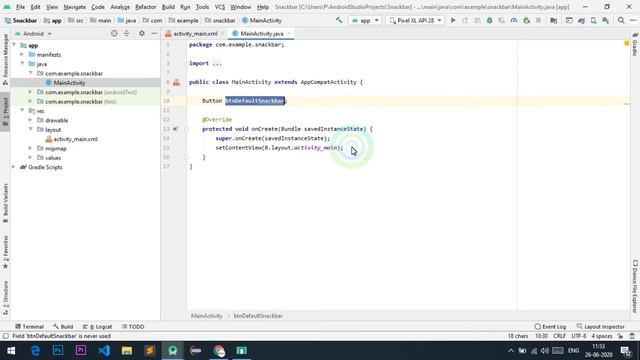Click the Project Structure icon in toolbar
Screen dimensions: 640x360
click(553, 20)
